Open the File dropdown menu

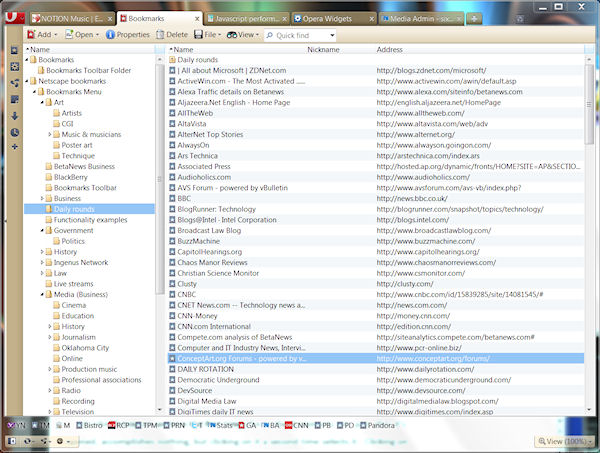pyautogui.click(x=208, y=35)
